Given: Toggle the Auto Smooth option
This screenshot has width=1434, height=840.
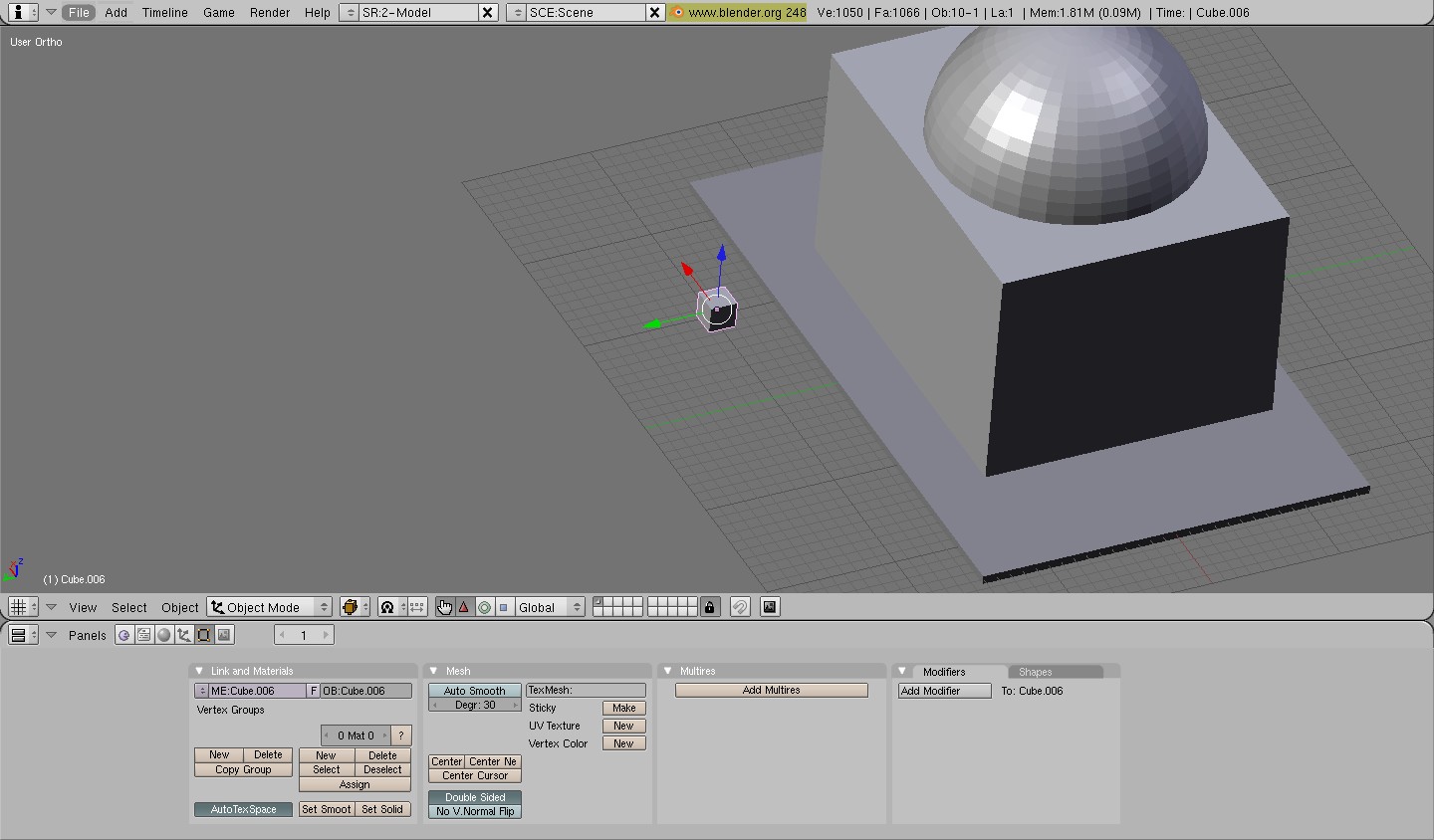Looking at the screenshot, I should (475, 690).
